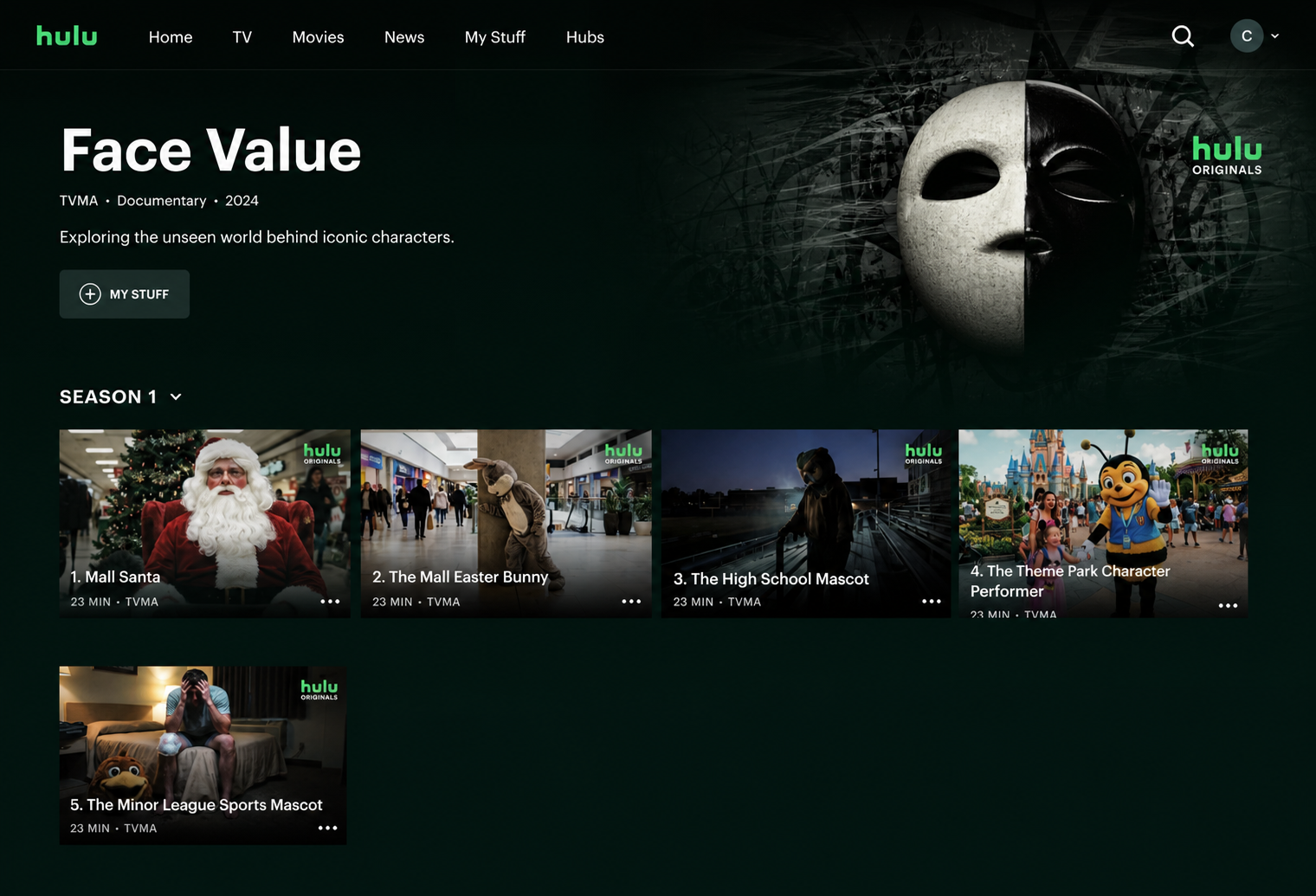
Task: Open the Movies navigation item
Action: pos(318,37)
